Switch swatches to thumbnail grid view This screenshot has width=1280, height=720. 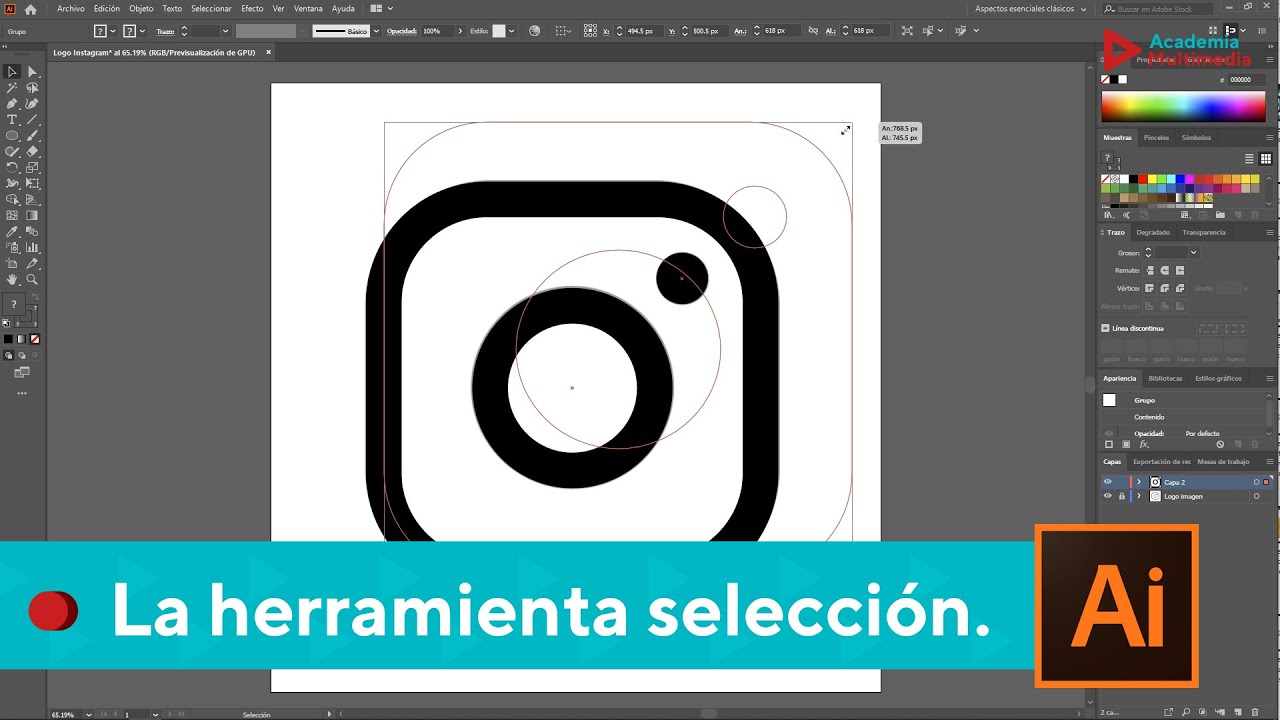pos(1265,158)
